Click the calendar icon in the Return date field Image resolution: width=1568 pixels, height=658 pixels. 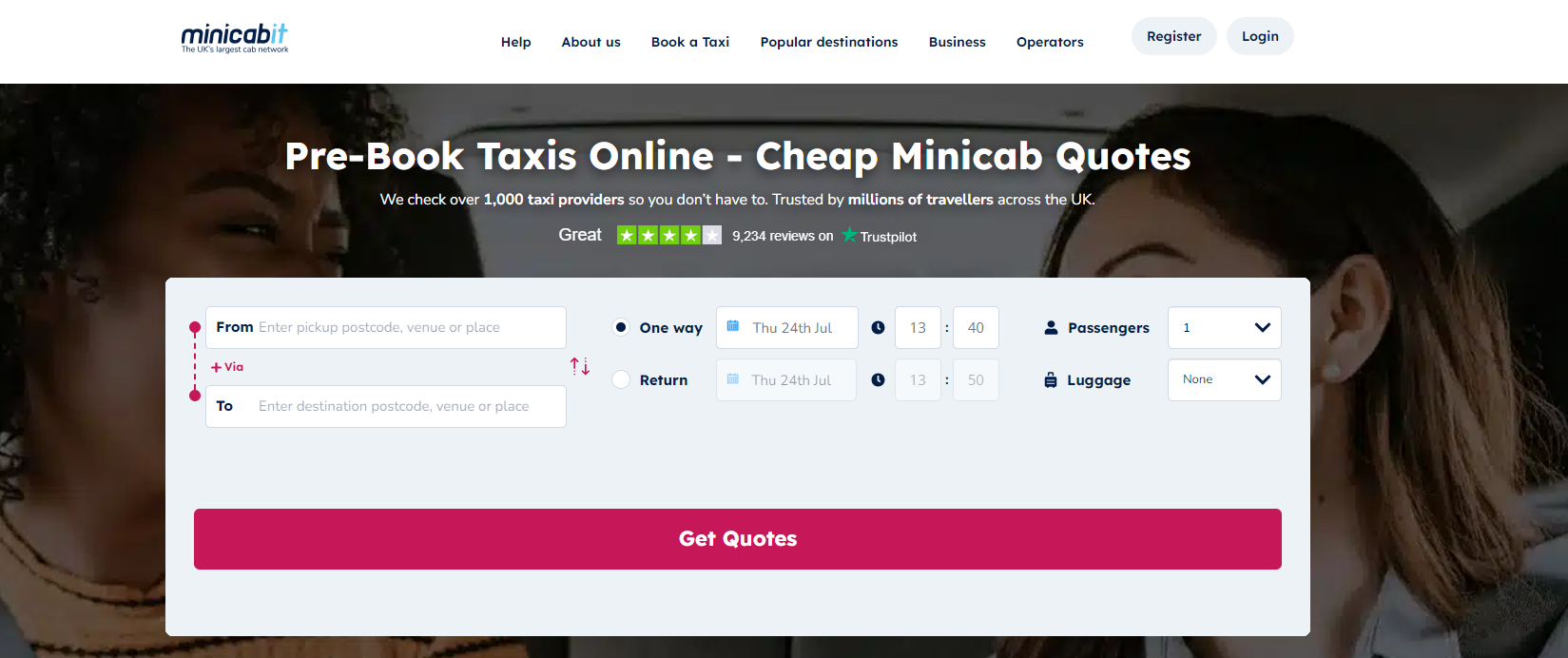point(733,378)
